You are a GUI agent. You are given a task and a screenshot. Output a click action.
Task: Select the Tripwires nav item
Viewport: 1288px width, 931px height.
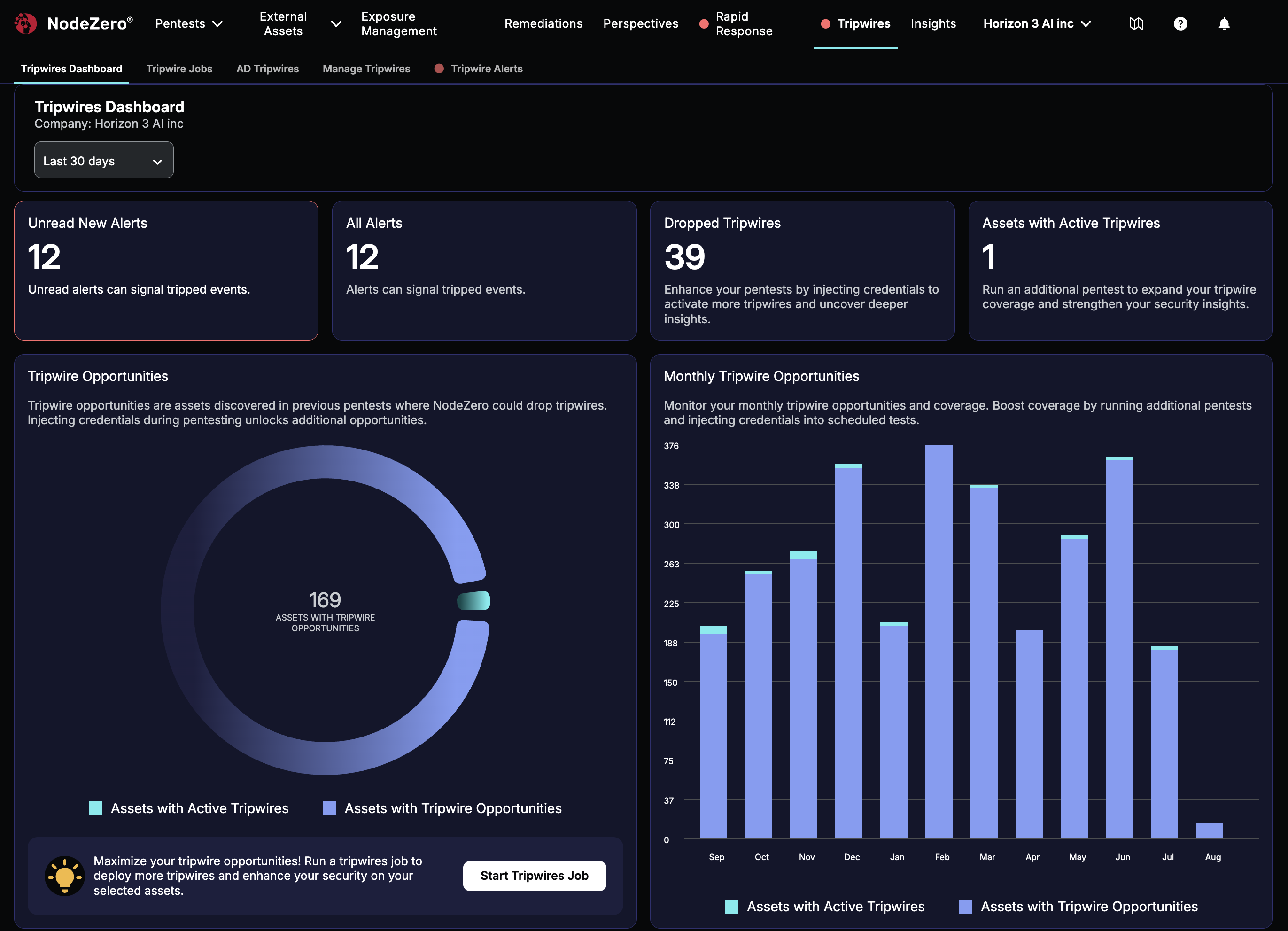tap(856, 23)
